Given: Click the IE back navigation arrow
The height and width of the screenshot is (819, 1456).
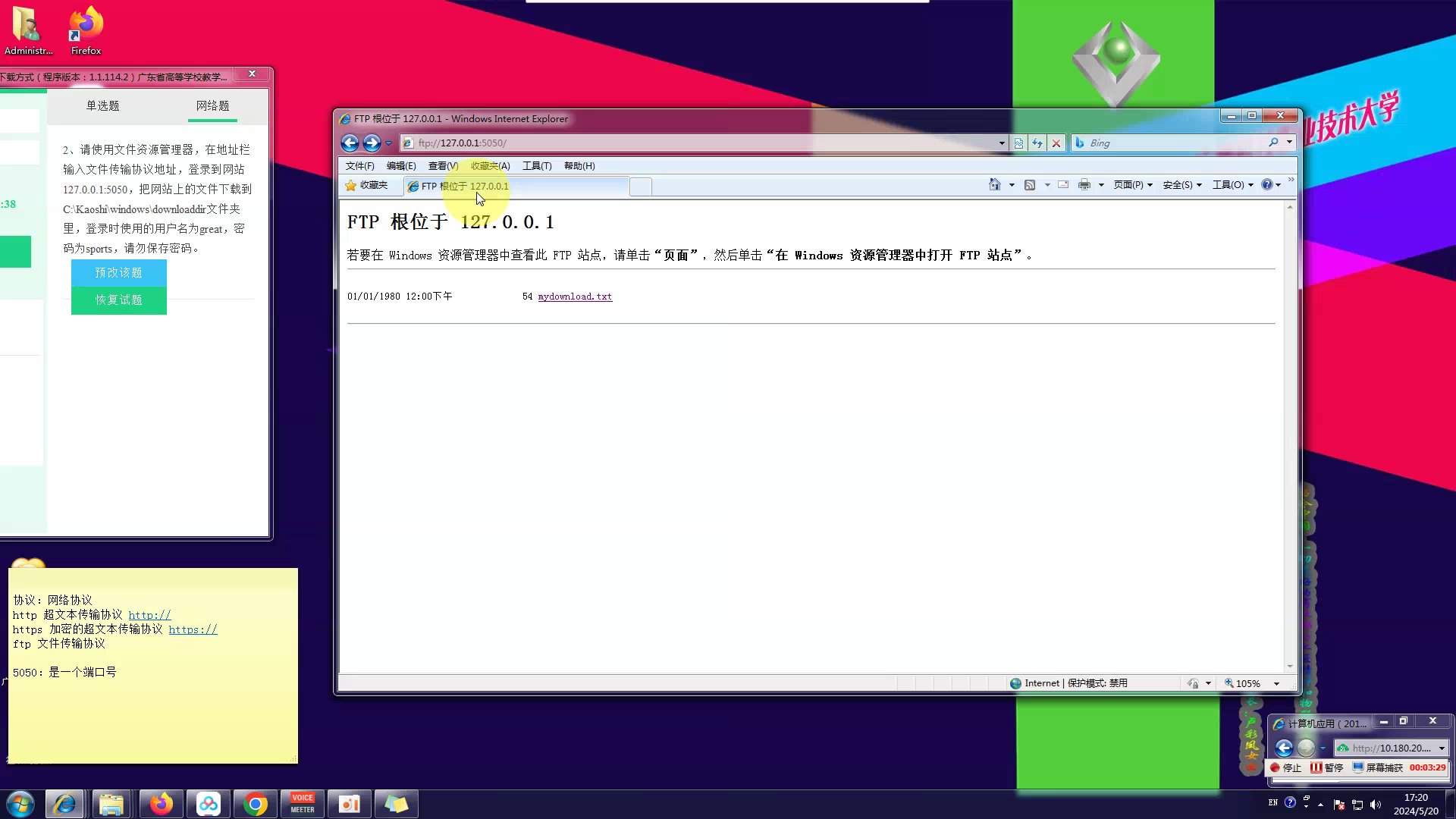Looking at the screenshot, I should click(x=350, y=143).
